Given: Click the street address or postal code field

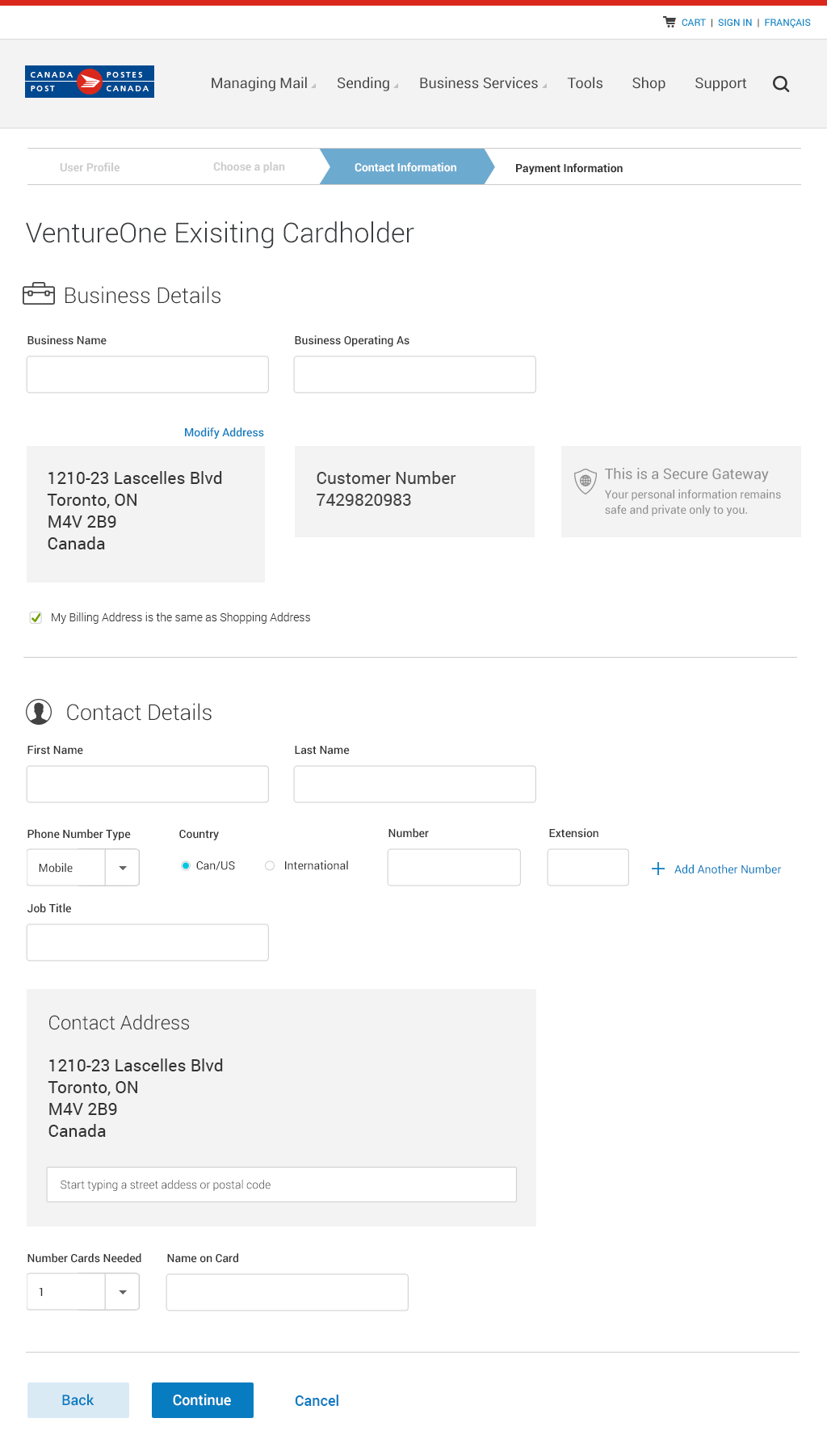Looking at the screenshot, I should pyautogui.click(x=282, y=1185).
